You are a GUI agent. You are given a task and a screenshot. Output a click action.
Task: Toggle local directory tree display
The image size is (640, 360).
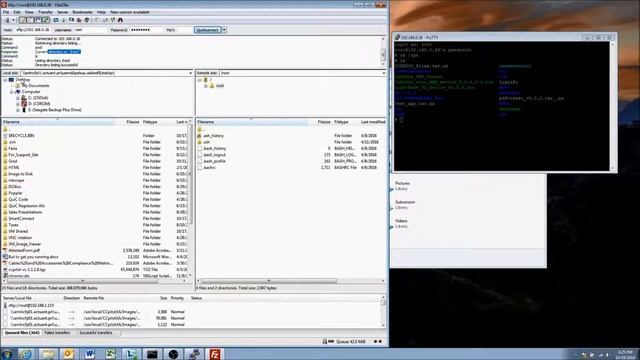pyautogui.click(x=31, y=20)
